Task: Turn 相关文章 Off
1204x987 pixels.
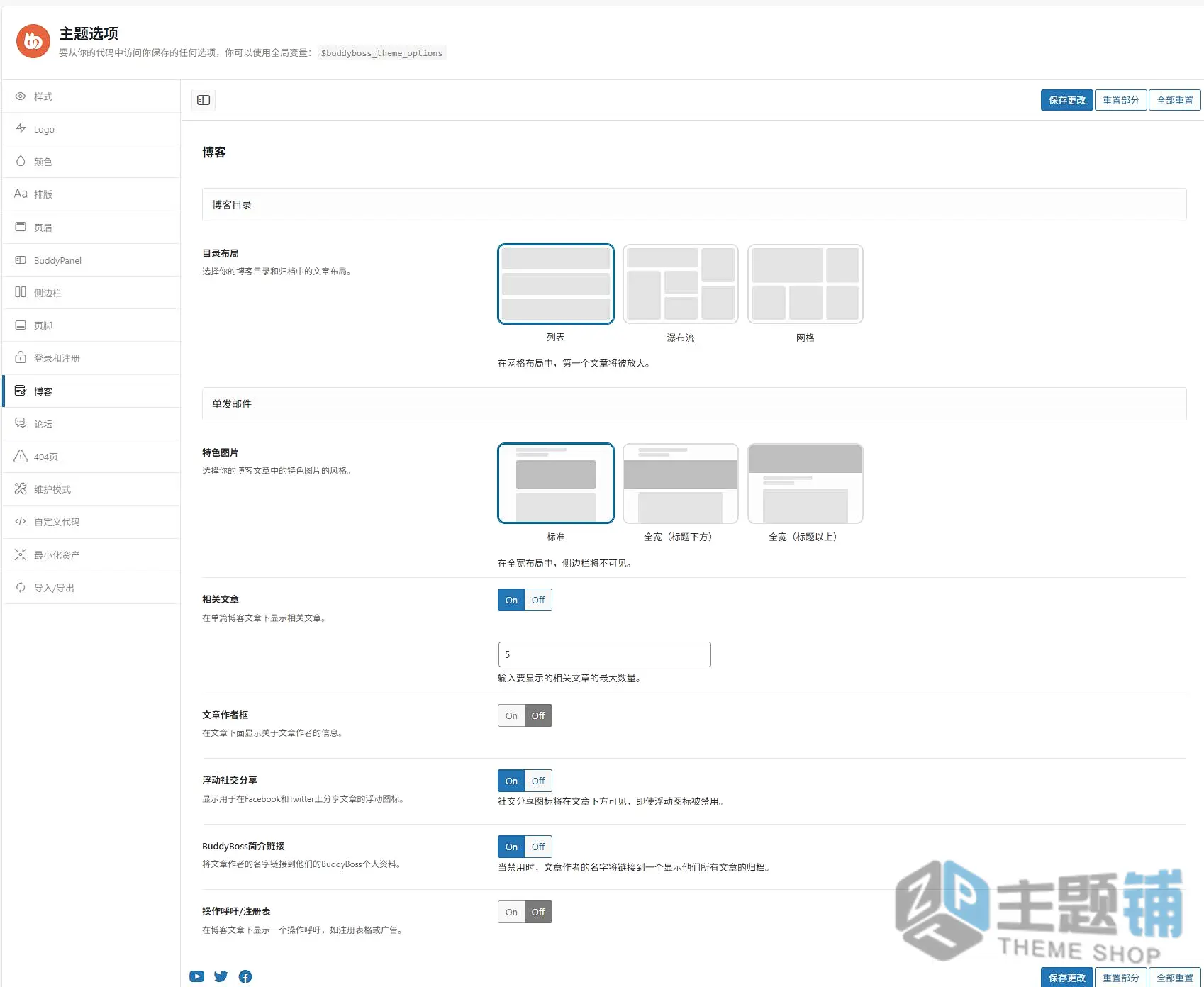Action: 538,600
